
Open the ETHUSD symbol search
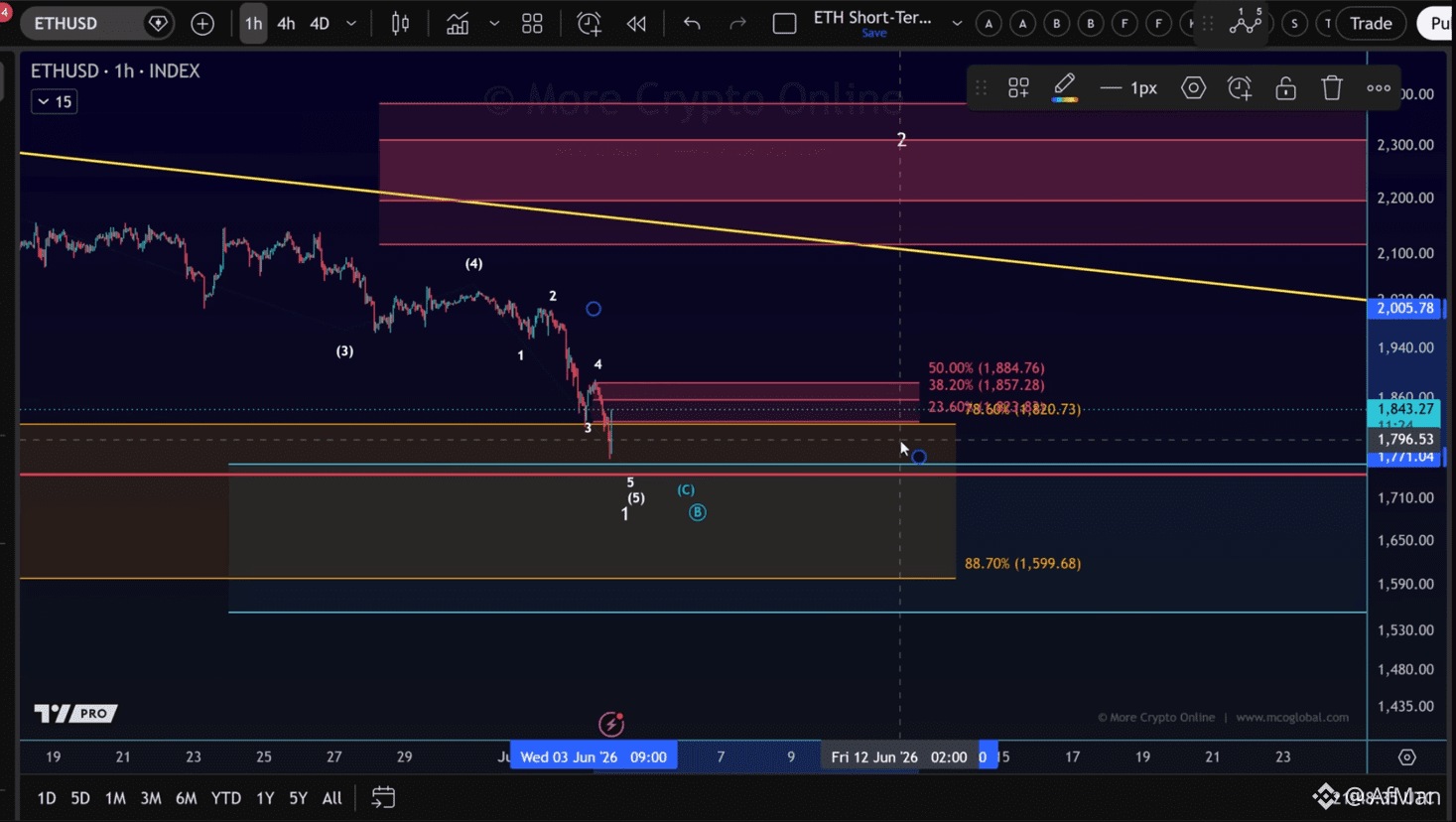click(66, 23)
